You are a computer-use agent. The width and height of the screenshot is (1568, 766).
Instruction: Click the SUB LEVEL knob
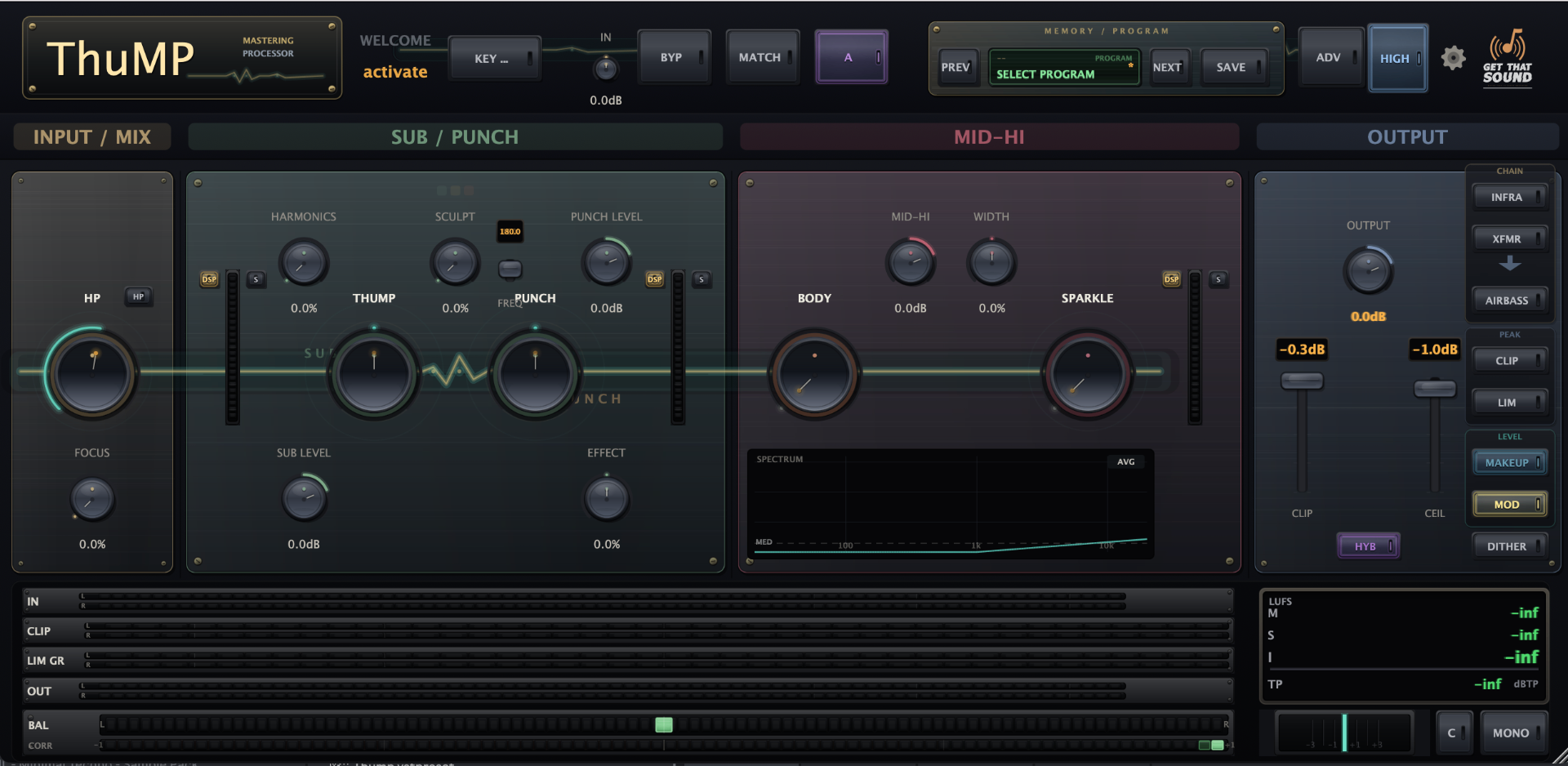(x=304, y=499)
